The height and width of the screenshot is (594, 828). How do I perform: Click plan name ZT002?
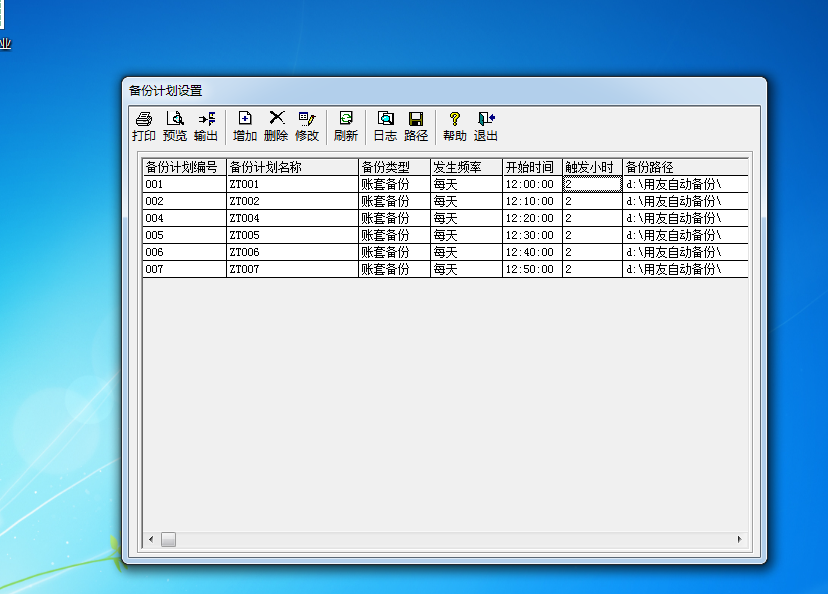point(293,201)
